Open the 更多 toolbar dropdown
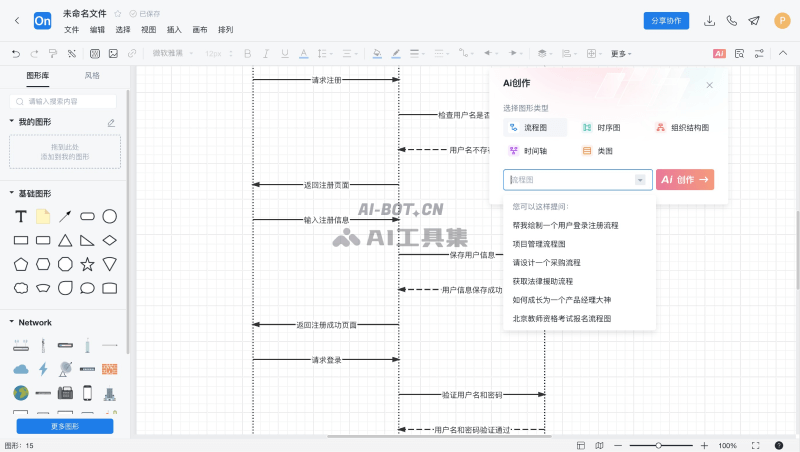The image size is (800, 452). pos(622,53)
